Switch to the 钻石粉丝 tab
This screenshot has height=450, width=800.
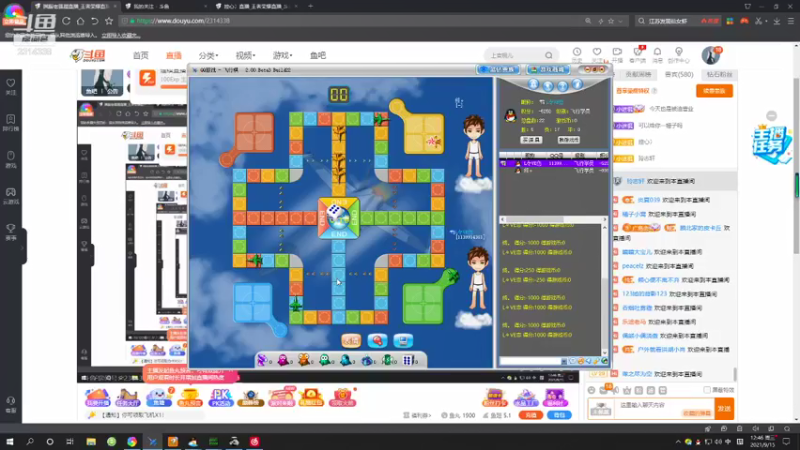point(719,74)
